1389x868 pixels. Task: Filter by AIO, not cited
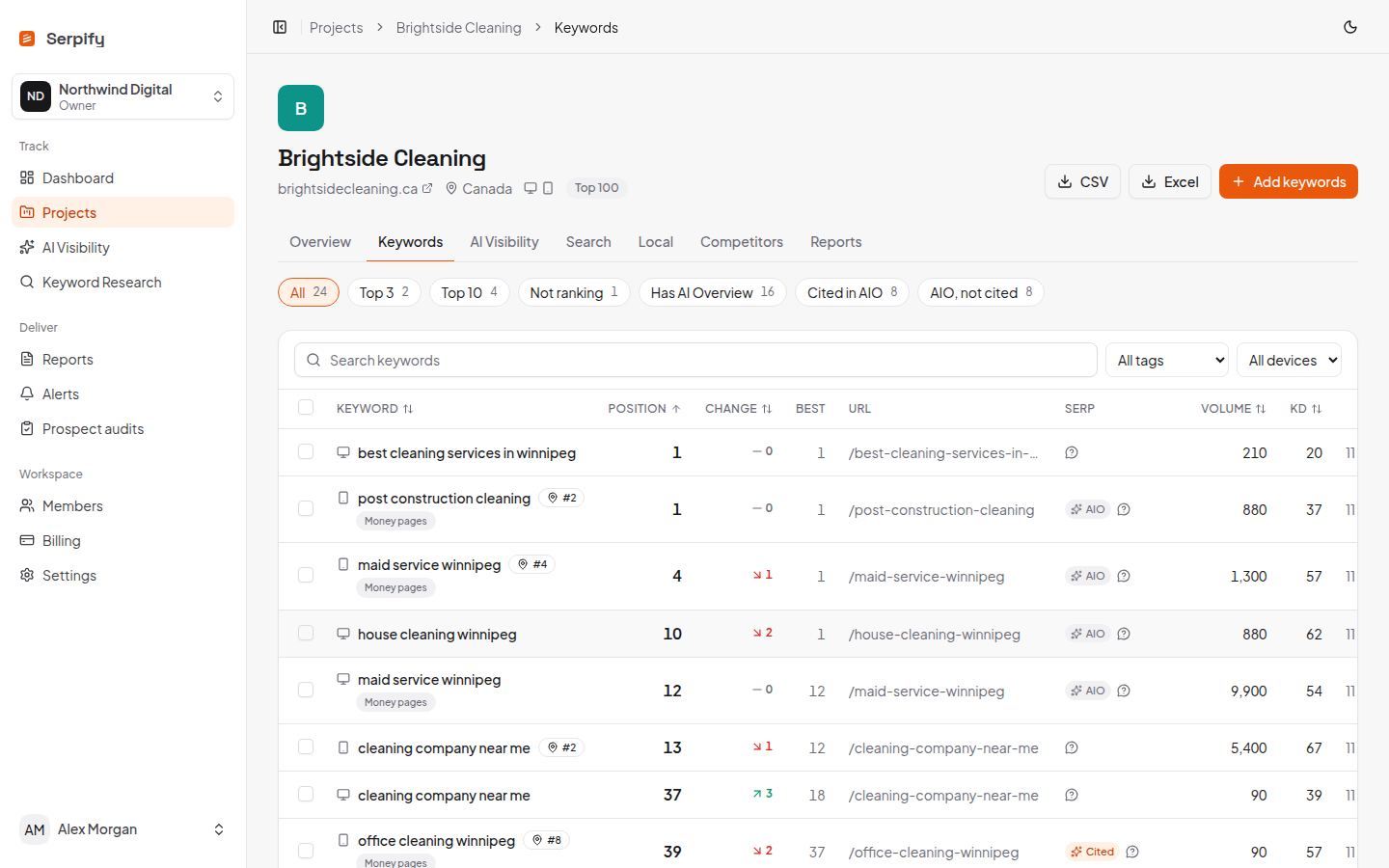click(x=981, y=292)
